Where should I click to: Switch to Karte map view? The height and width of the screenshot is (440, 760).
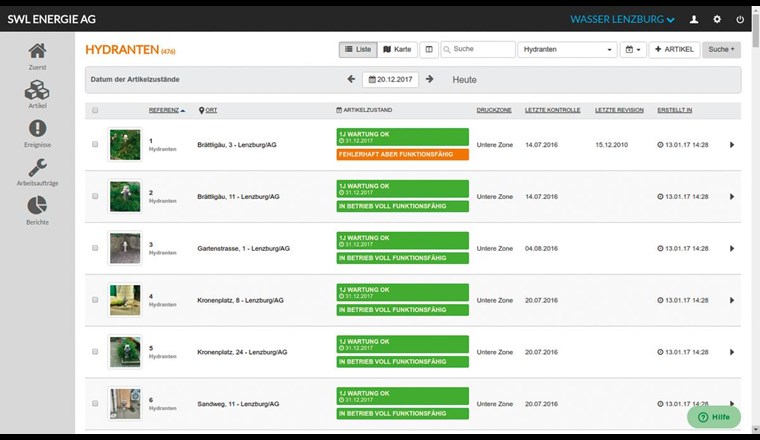coord(398,49)
